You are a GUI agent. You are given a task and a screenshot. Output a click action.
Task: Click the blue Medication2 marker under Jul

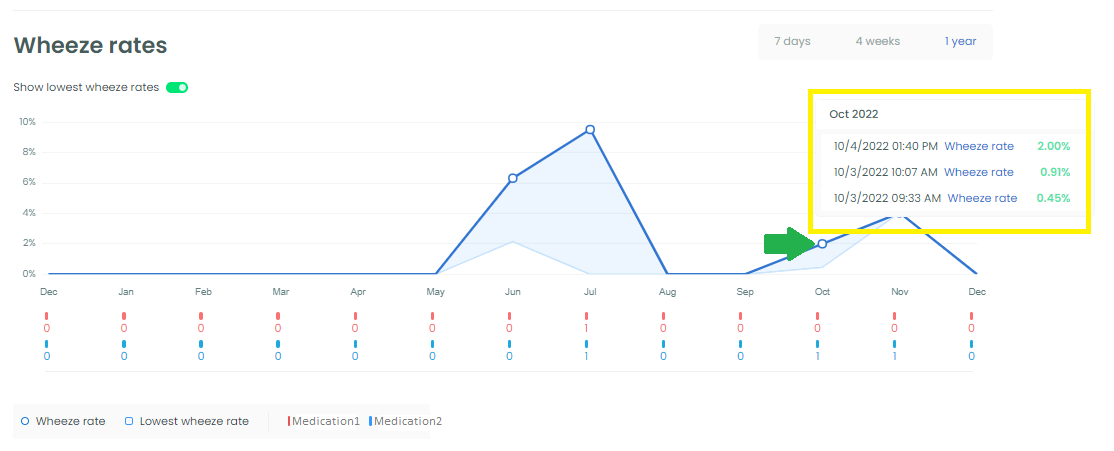tap(587, 344)
